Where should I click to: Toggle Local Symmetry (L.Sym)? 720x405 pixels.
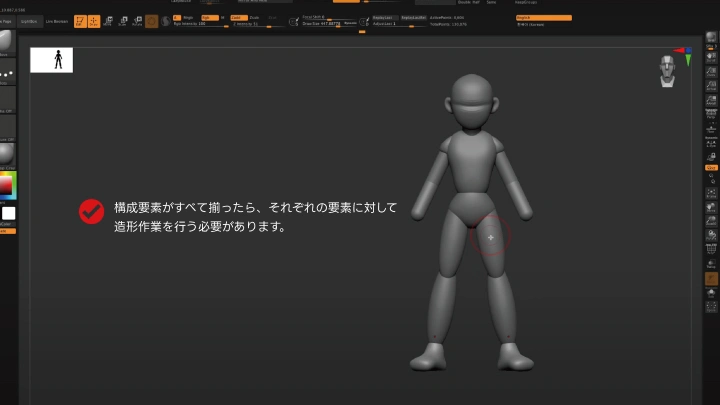pyautogui.click(x=711, y=144)
